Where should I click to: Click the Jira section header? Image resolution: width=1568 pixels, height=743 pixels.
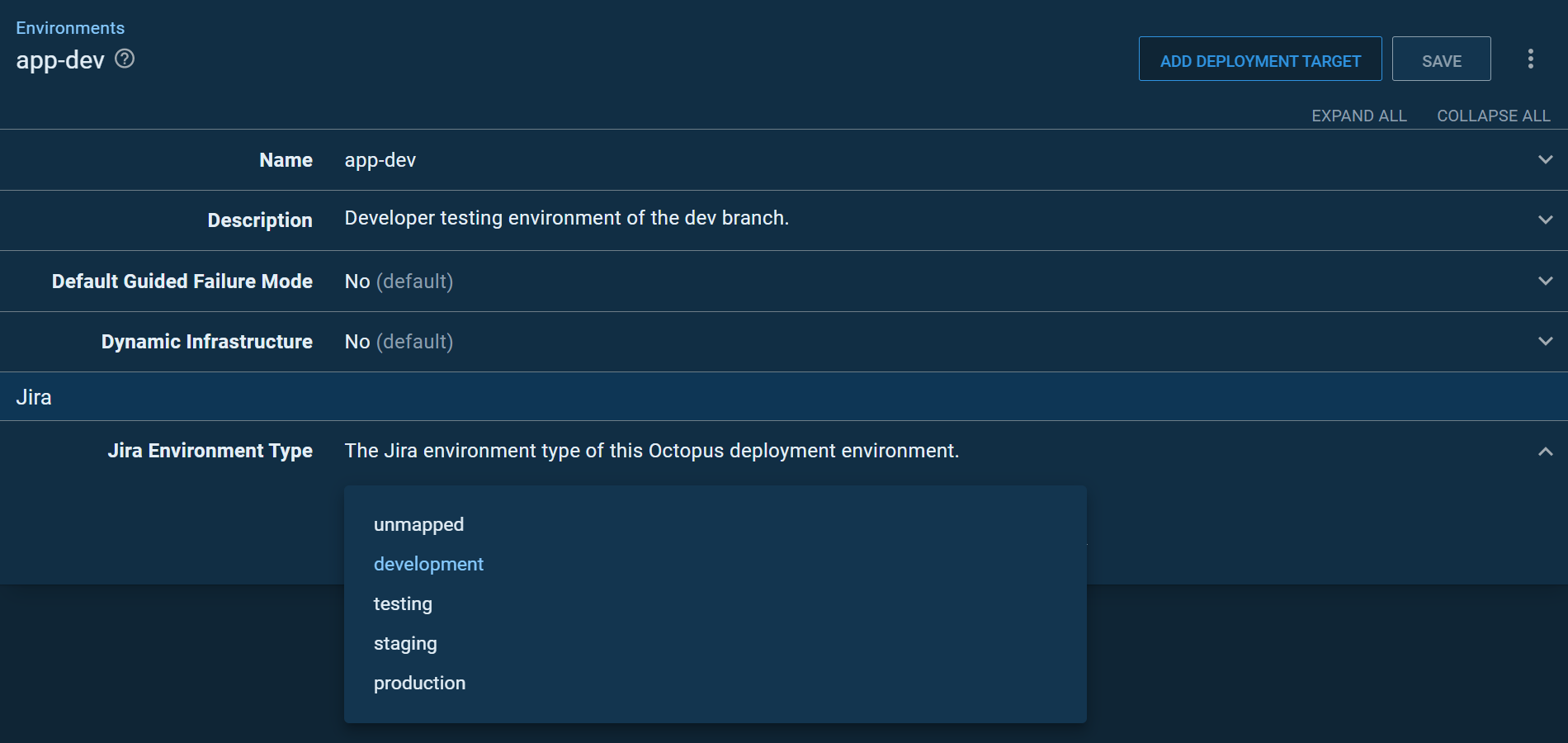tap(784, 397)
